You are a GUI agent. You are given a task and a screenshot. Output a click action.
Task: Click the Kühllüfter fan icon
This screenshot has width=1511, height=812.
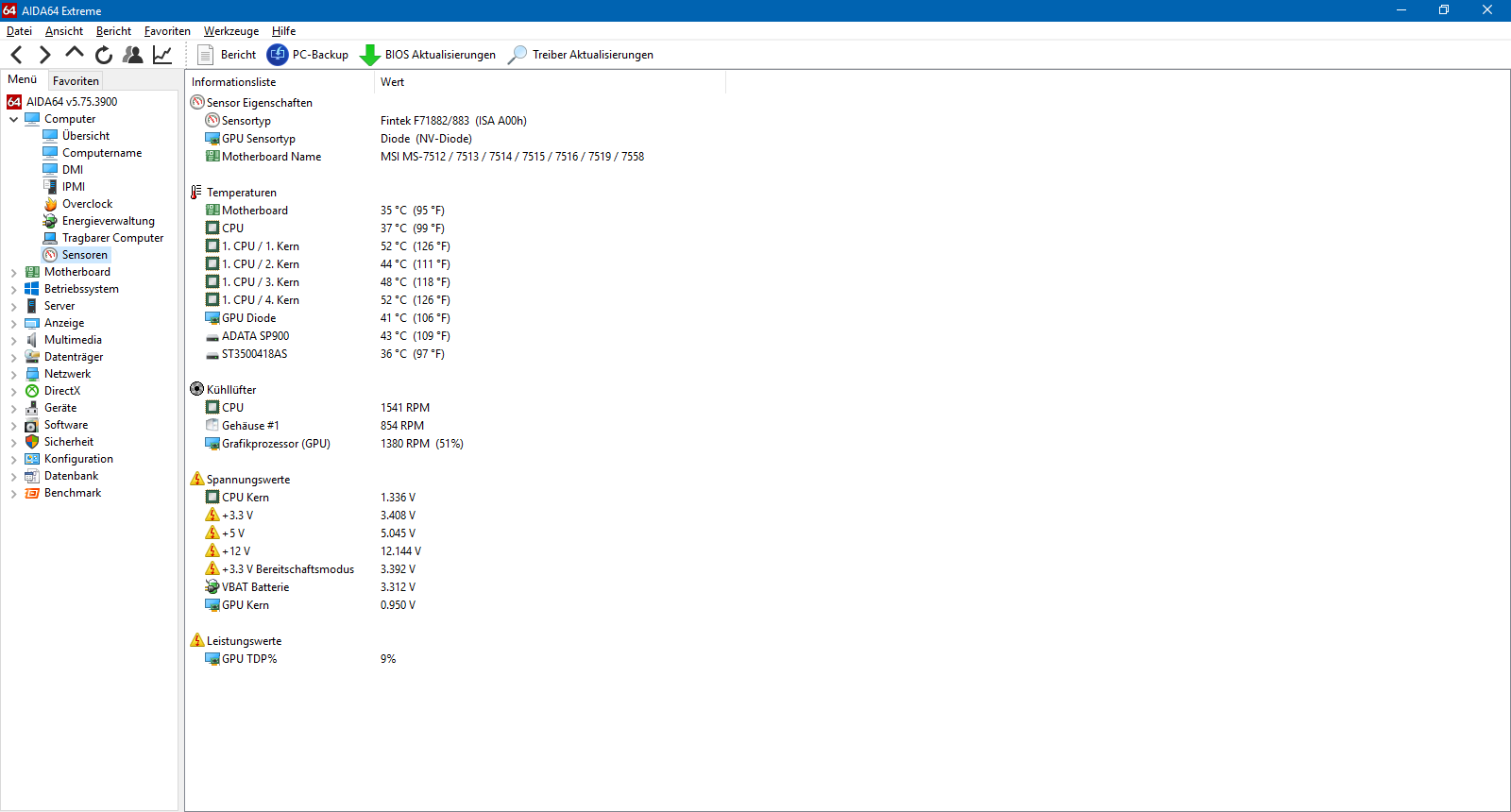coord(197,389)
